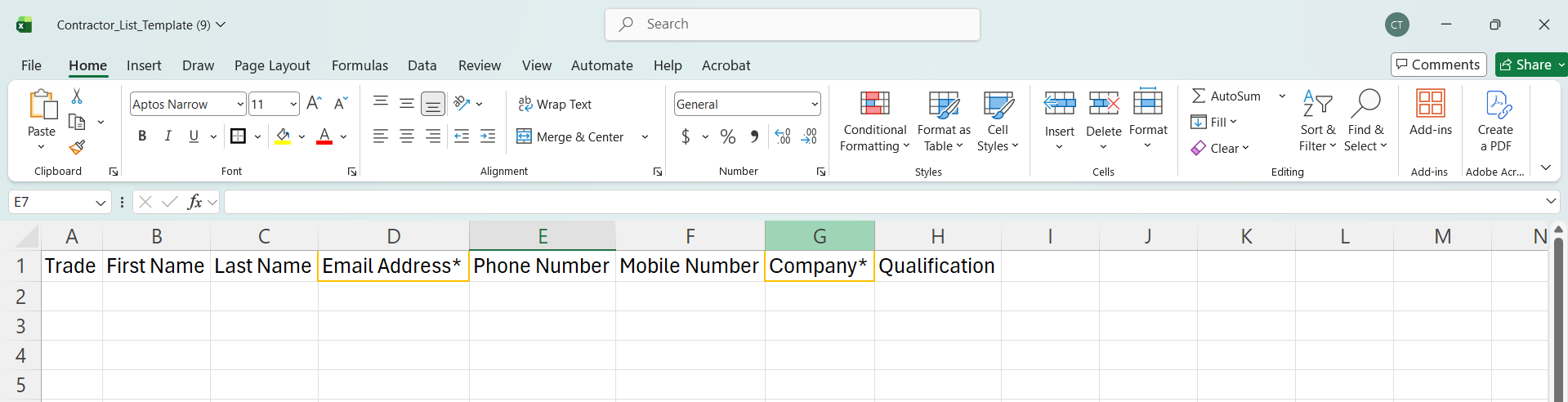Click the Increase Font Size icon
This screenshot has height=402, width=1568.
pos(314,104)
